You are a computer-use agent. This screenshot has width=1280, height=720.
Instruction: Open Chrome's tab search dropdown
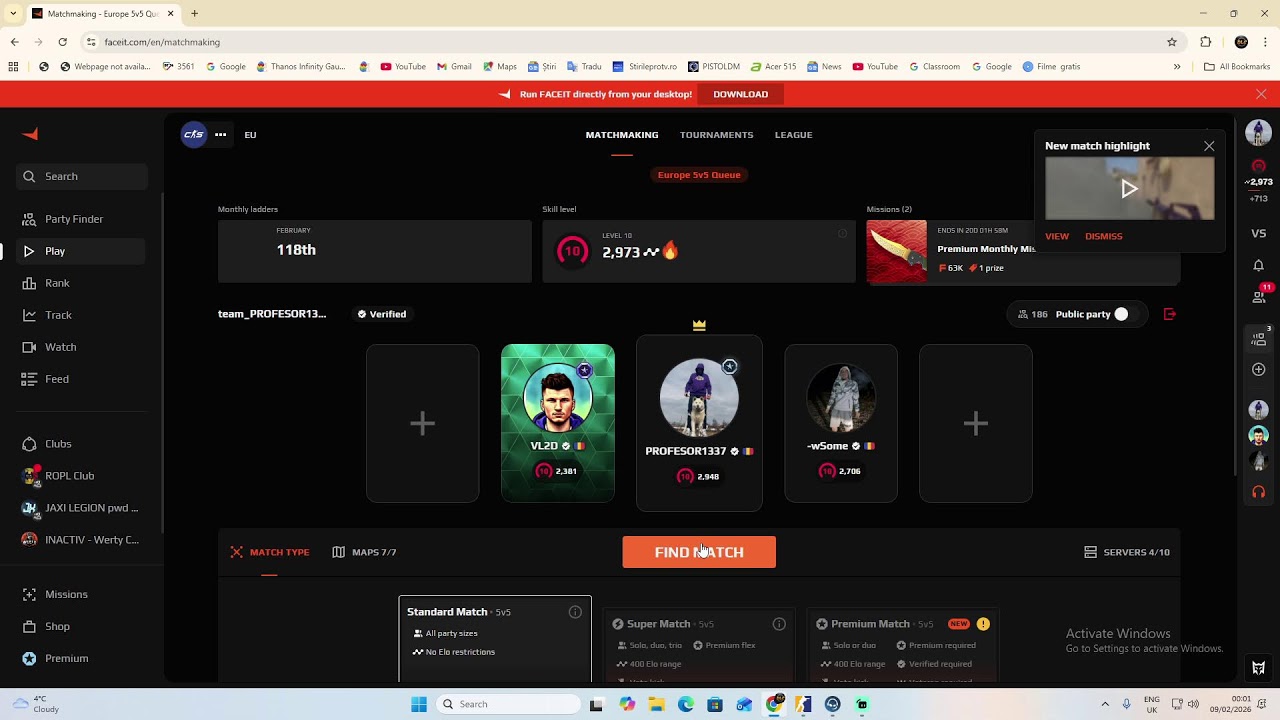(x=14, y=14)
